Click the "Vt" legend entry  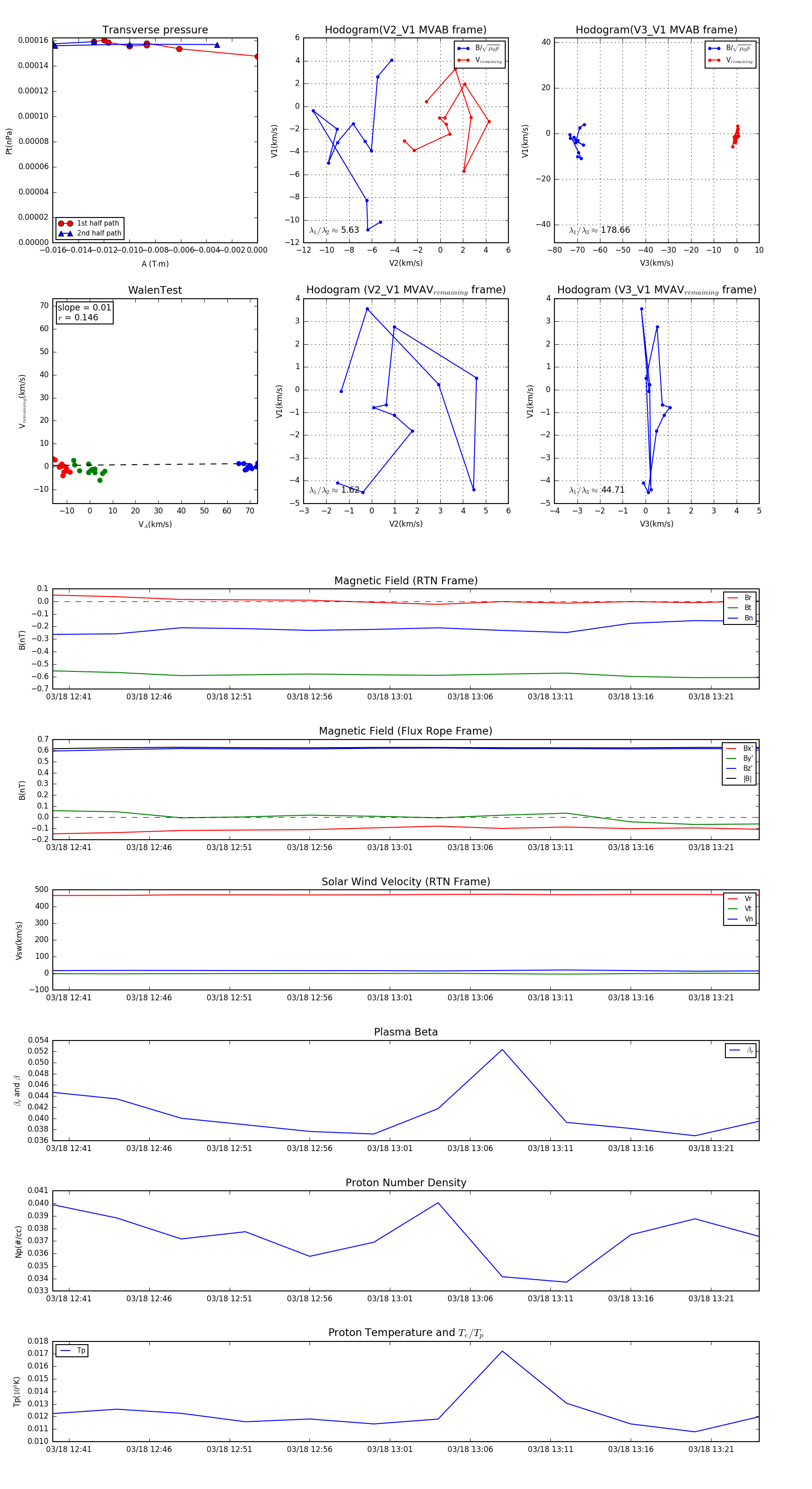(x=740, y=909)
